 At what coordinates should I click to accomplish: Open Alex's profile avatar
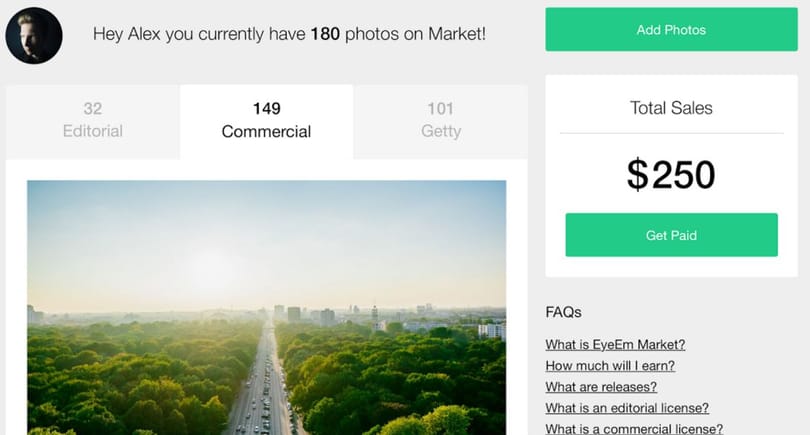(x=34, y=36)
